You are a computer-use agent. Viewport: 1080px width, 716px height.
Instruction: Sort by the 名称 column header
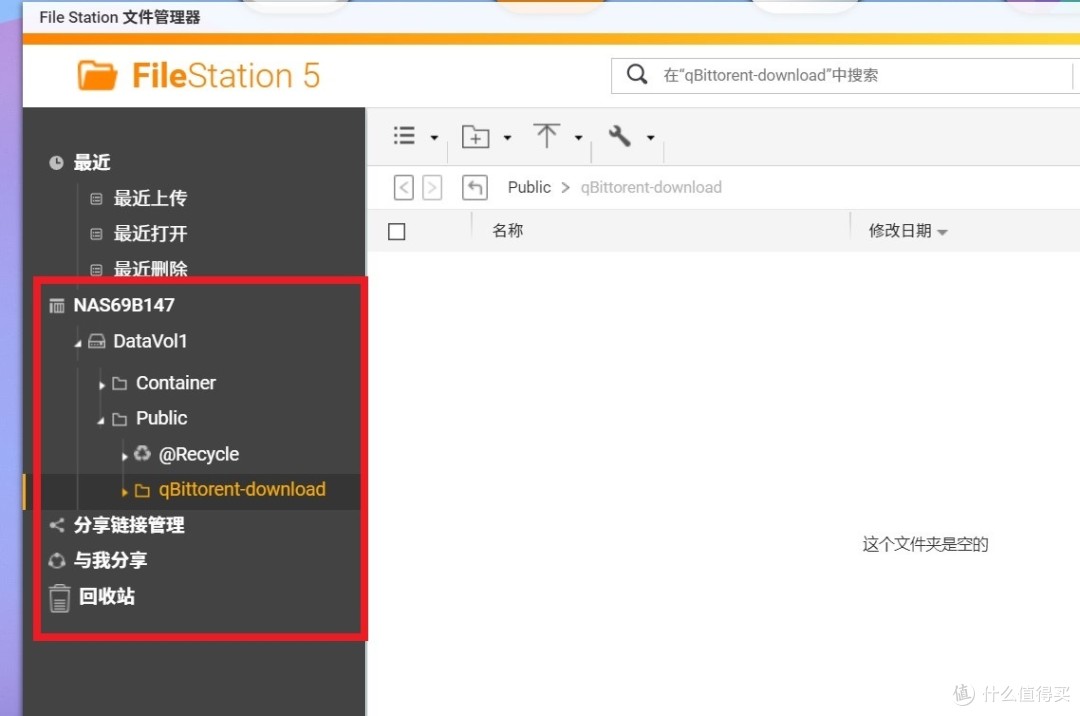[x=508, y=231]
